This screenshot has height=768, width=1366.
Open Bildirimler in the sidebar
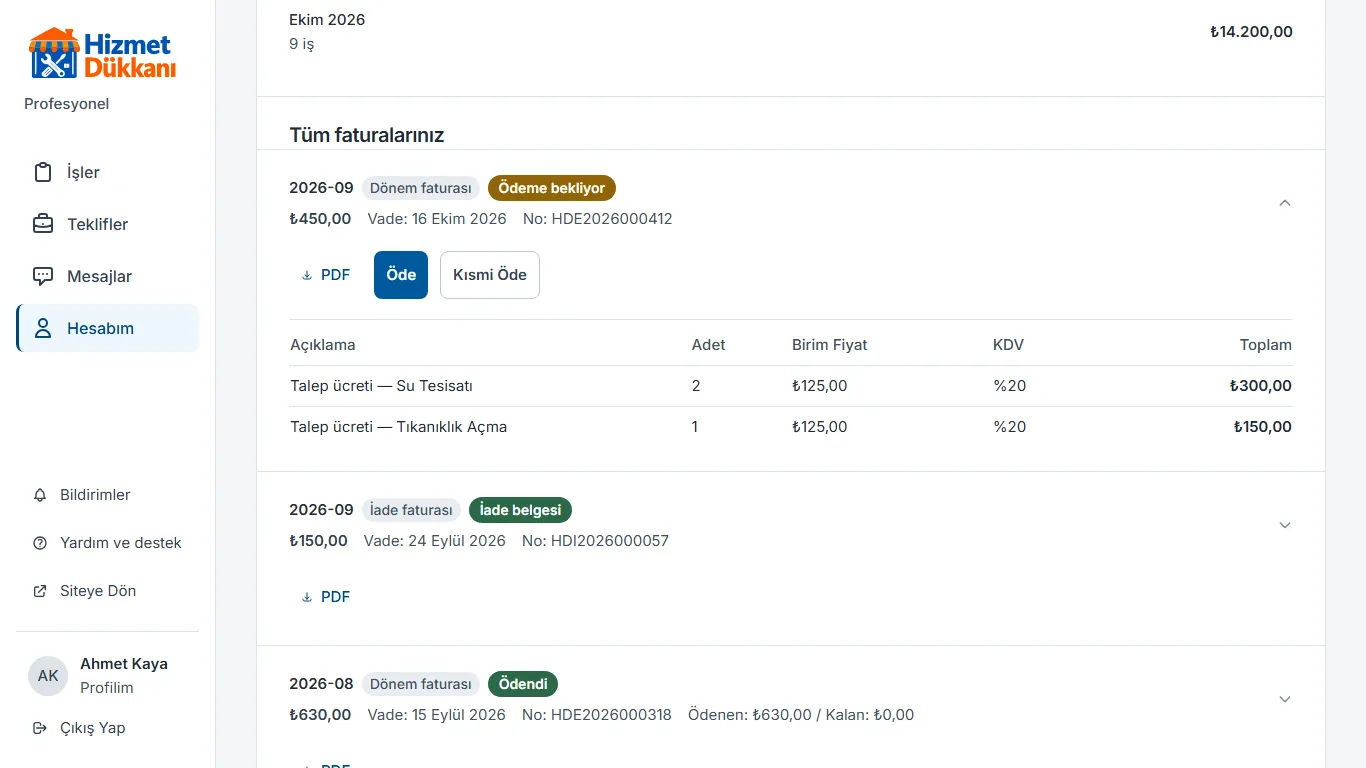(x=108, y=495)
